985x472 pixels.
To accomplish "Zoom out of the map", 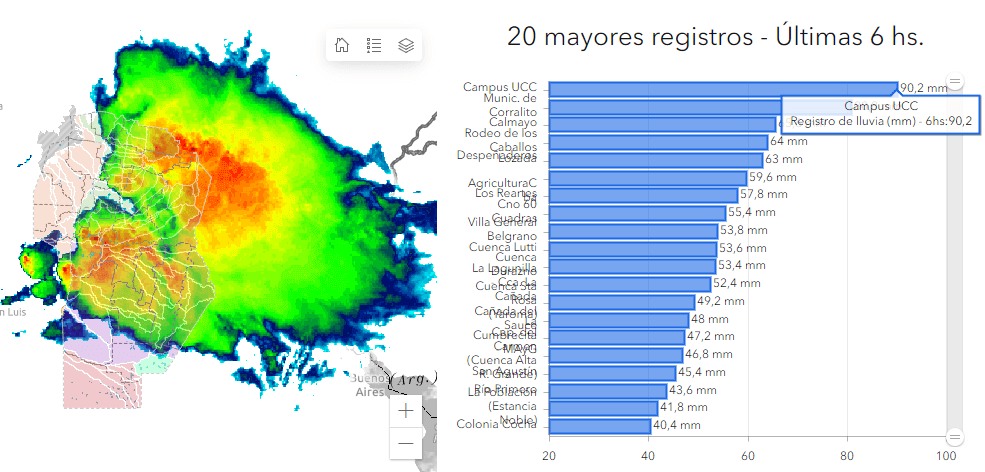I will pos(406,443).
